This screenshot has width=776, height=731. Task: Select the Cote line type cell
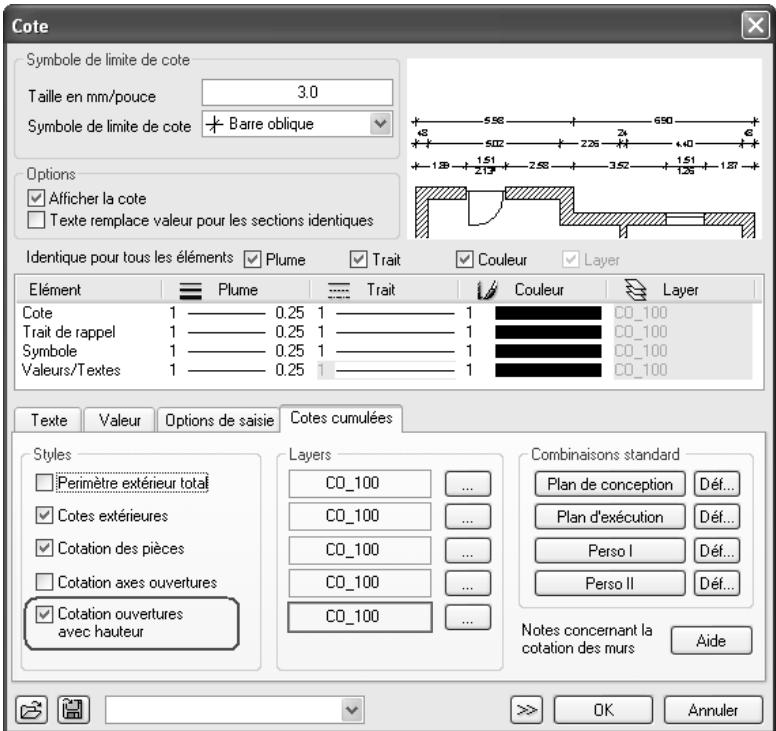[386, 313]
